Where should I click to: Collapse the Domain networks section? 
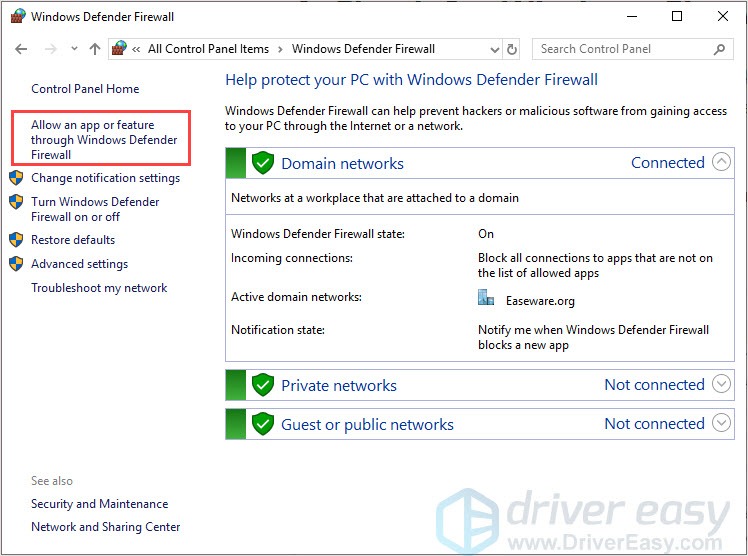tap(721, 162)
